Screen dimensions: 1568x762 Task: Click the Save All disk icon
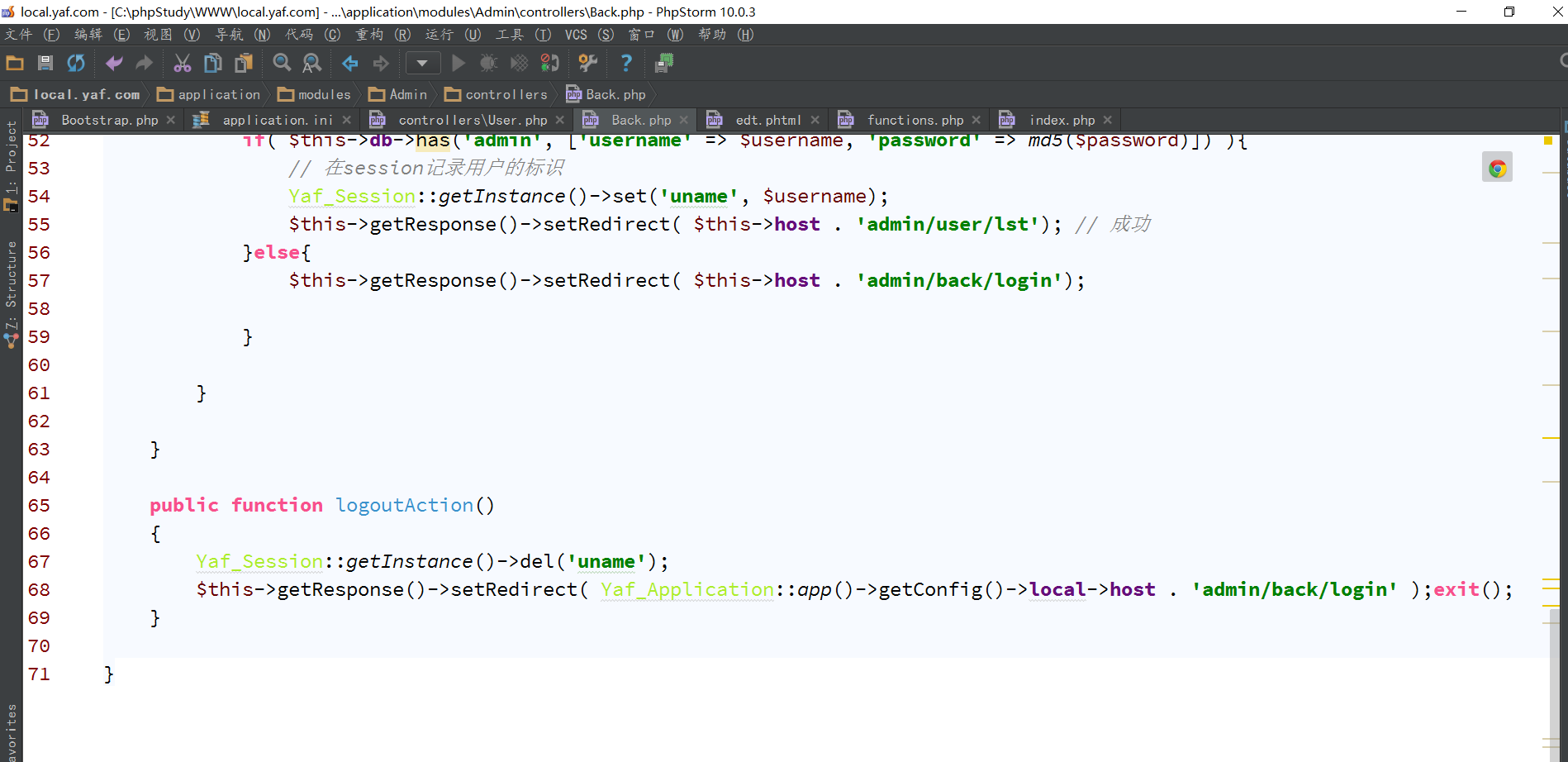(45, 63)
